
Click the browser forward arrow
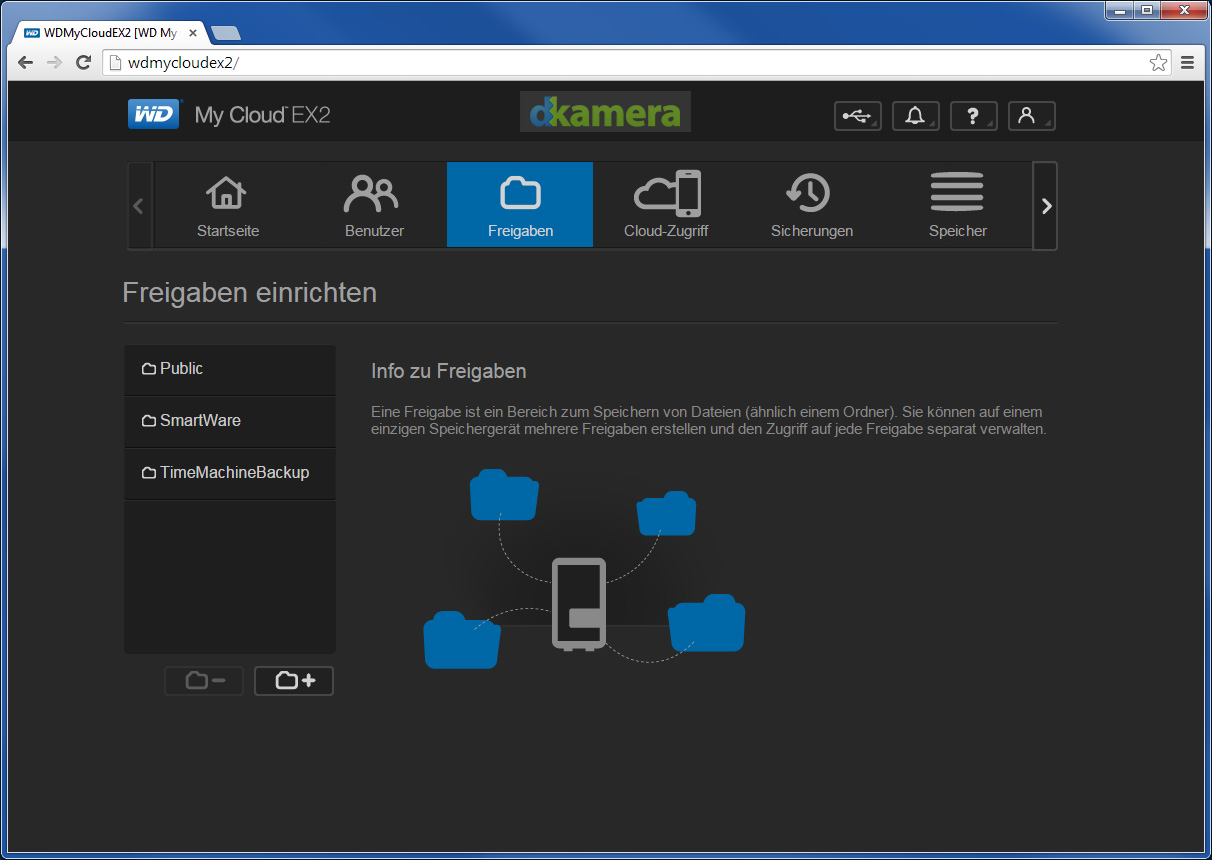[55, 62]
